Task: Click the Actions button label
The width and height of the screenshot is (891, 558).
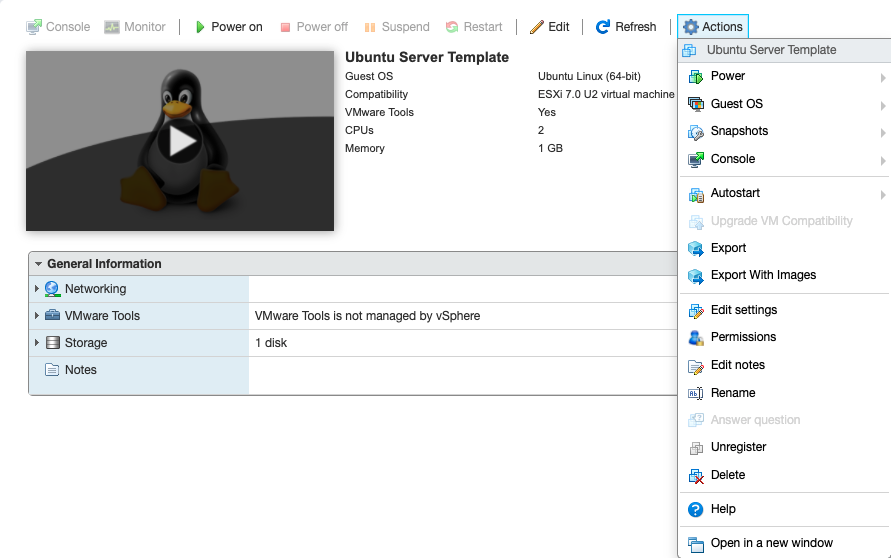Action: click(722, 27)
